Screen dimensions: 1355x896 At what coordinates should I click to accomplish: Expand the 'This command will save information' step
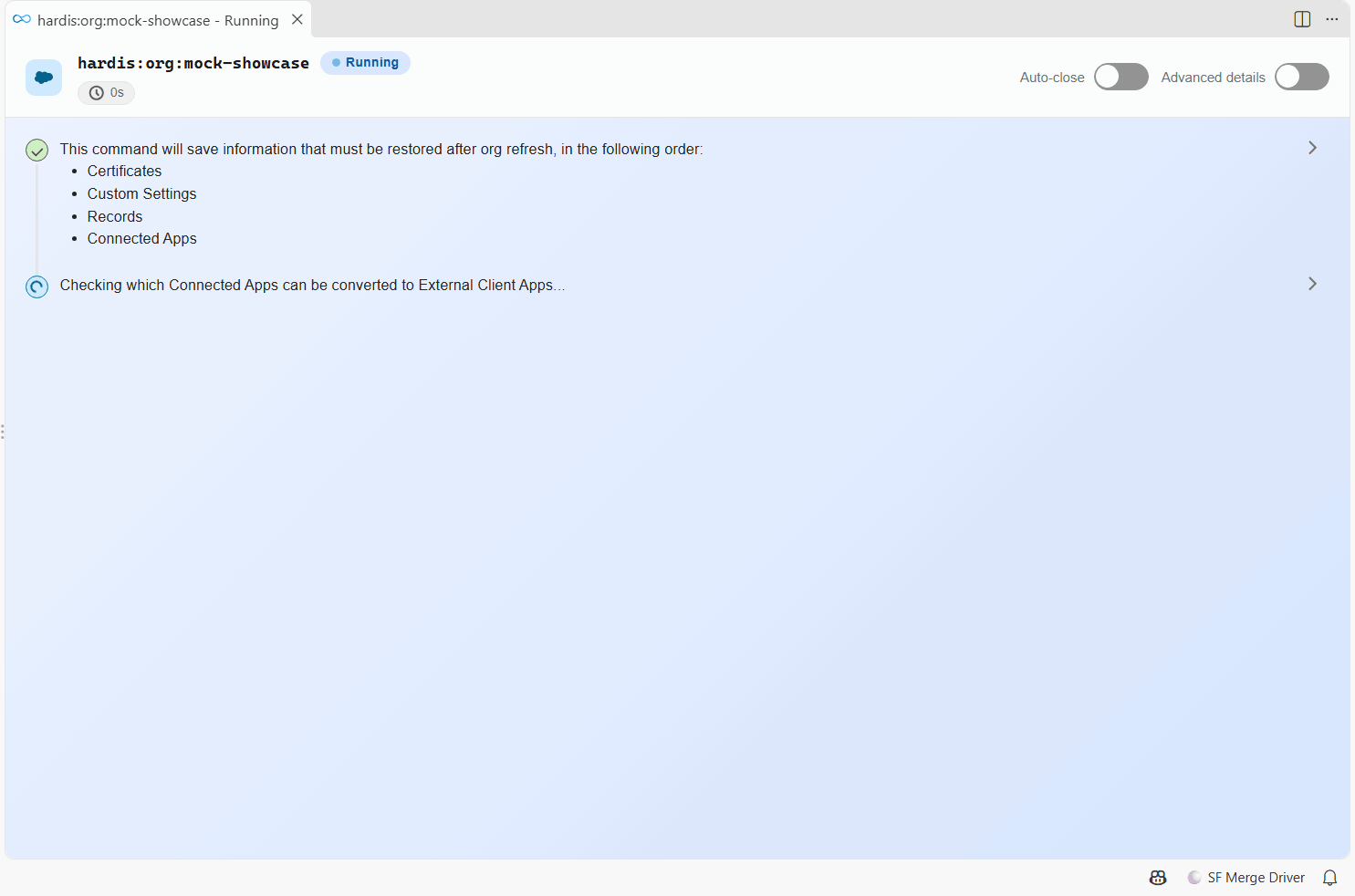pos(1312,148)
